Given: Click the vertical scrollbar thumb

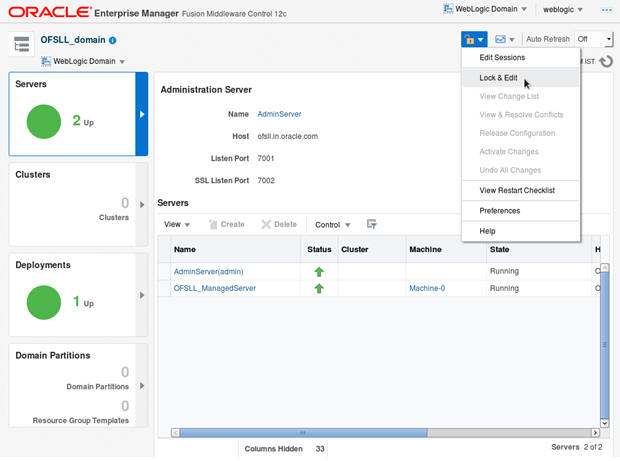Looking at the screenshot, I should click(605, 345).
